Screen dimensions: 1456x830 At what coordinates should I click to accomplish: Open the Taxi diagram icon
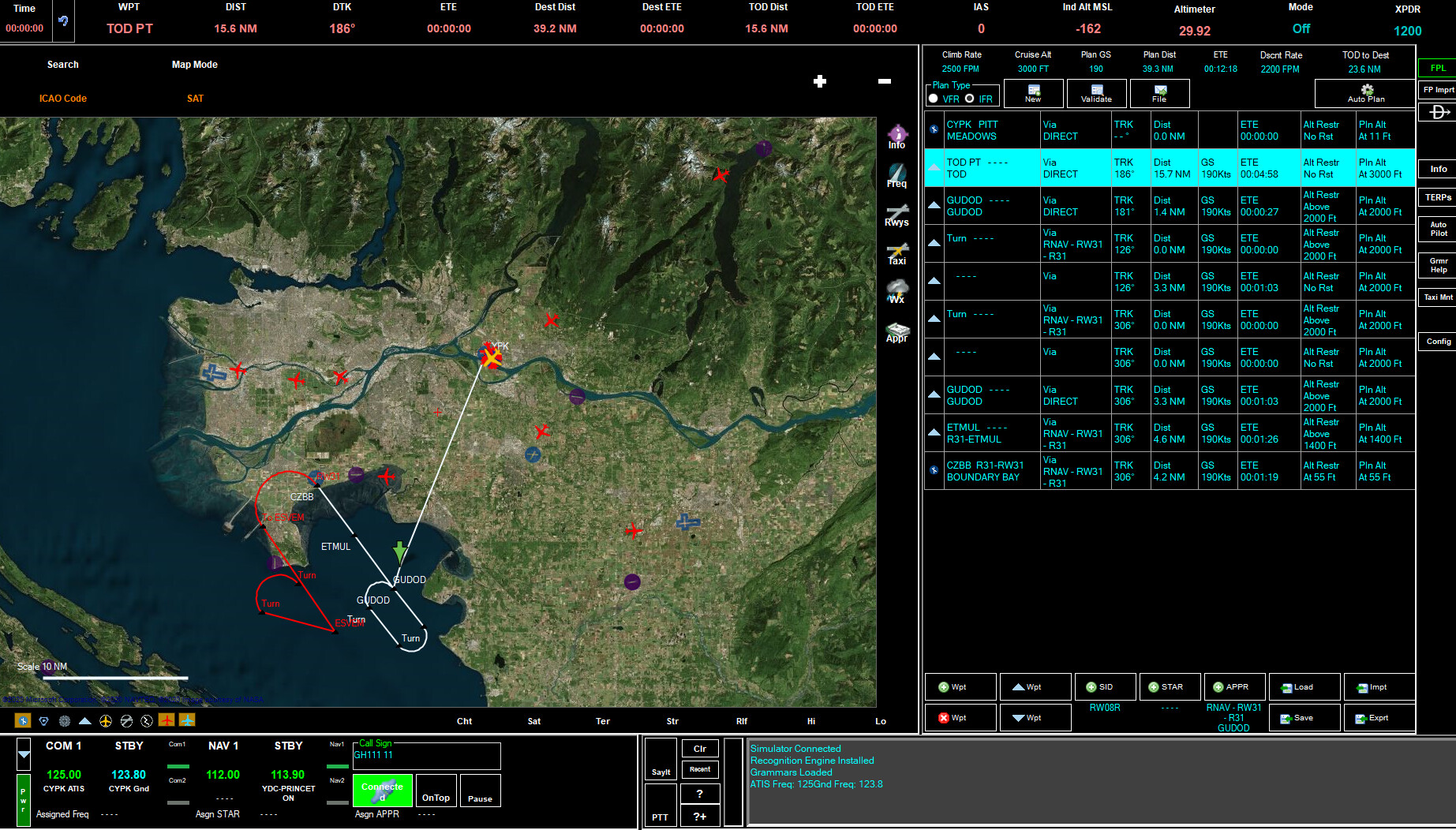896,253
